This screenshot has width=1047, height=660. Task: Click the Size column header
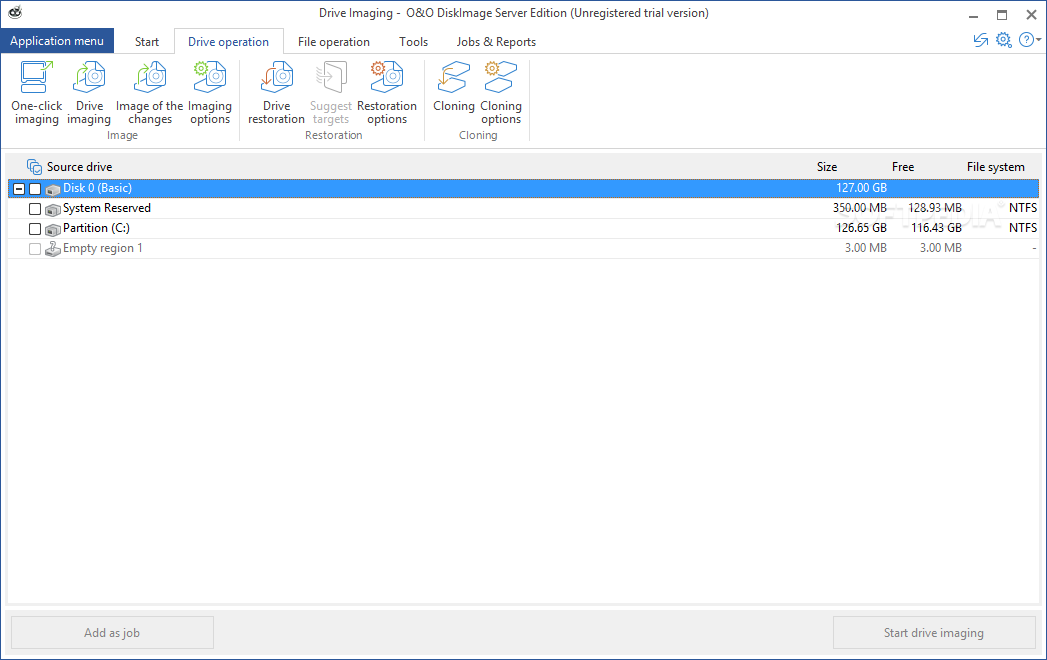point(827,167)
